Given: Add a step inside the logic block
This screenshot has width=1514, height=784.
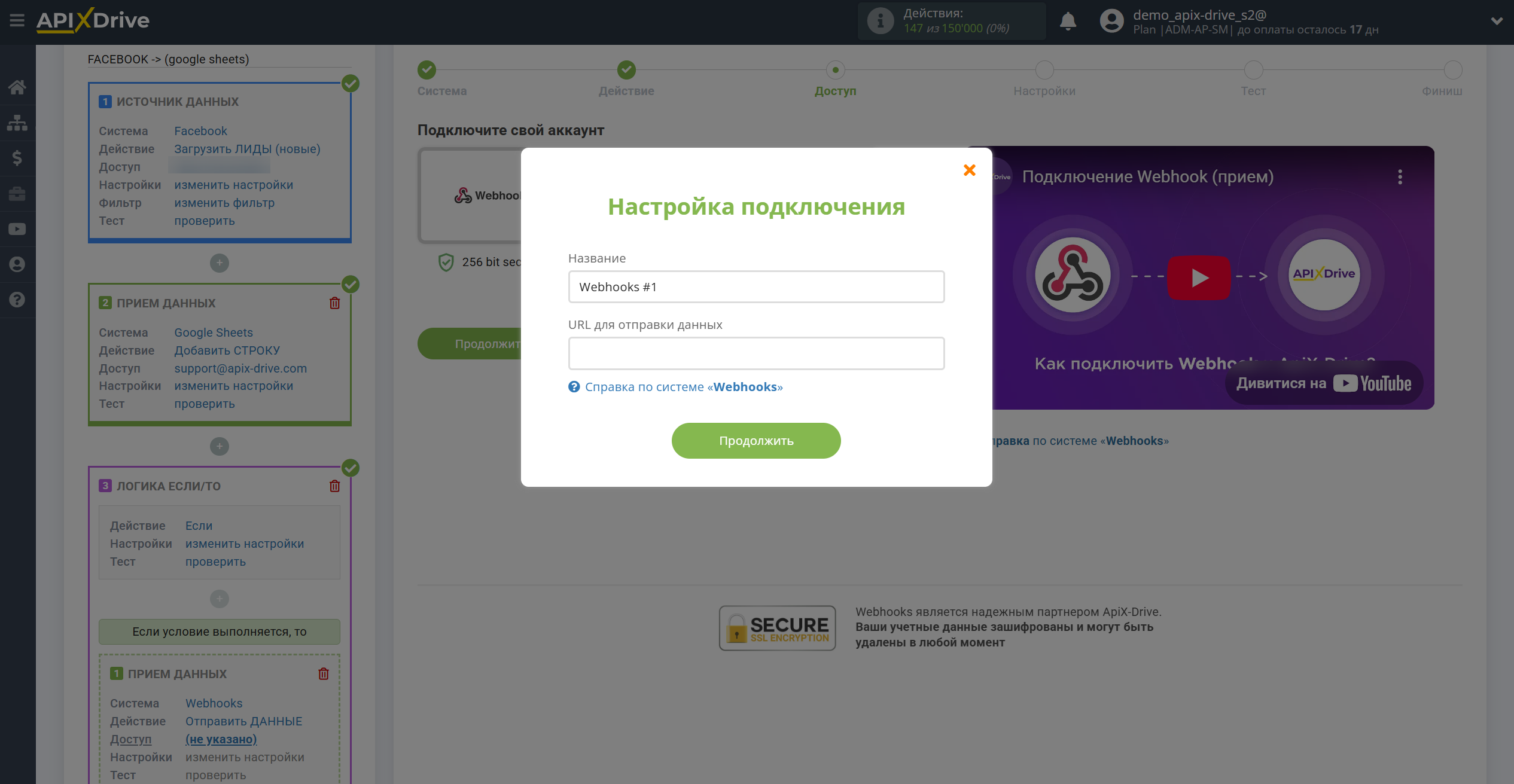Looking at the screenshot, I should coord(220,599).
